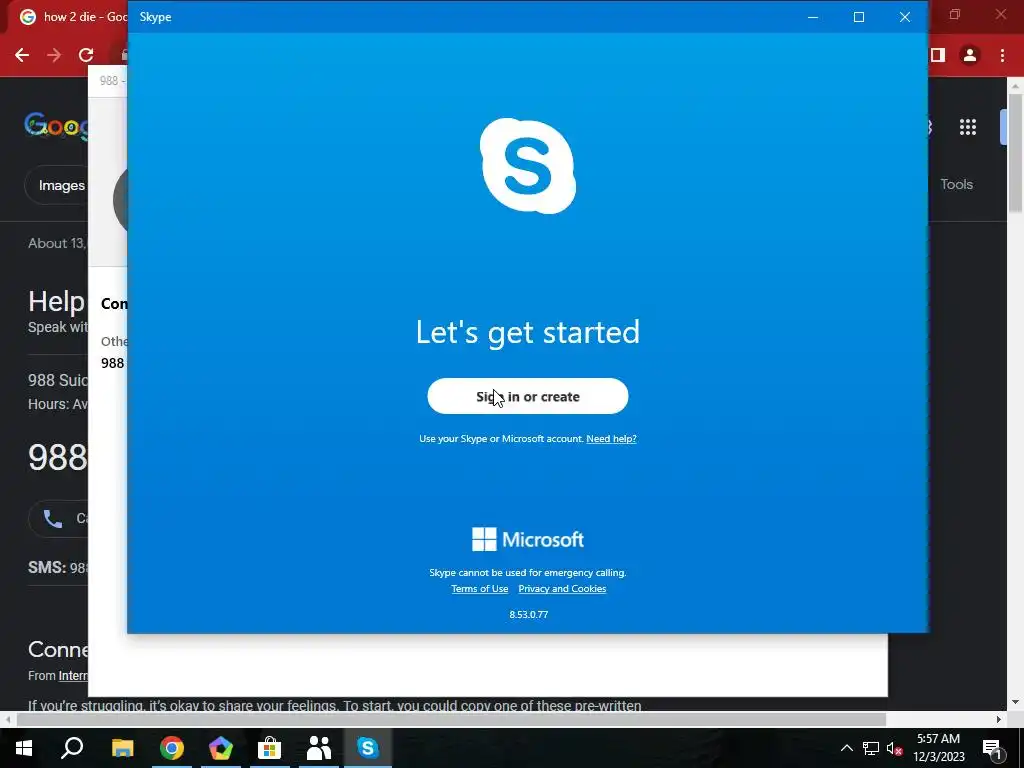Image resolution: width=1024 pixels, height=768 pixels.
Task: Open the network icon in the tray
Action: (x=871, y=748)
